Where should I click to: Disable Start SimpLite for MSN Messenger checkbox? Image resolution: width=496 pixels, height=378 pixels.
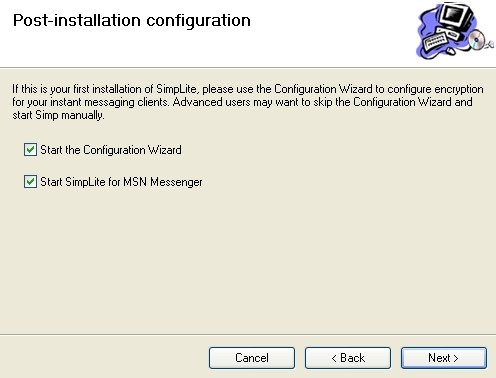point(30,182)
